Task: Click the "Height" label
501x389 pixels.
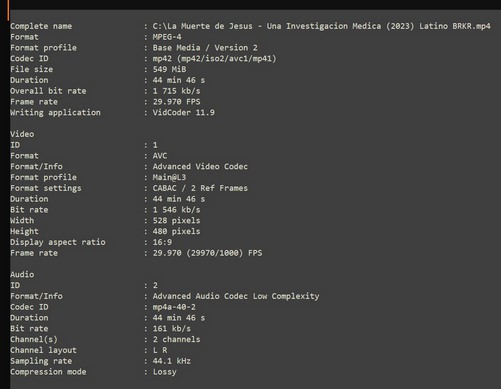Action: pyautogui.click(x=24, y=231)
